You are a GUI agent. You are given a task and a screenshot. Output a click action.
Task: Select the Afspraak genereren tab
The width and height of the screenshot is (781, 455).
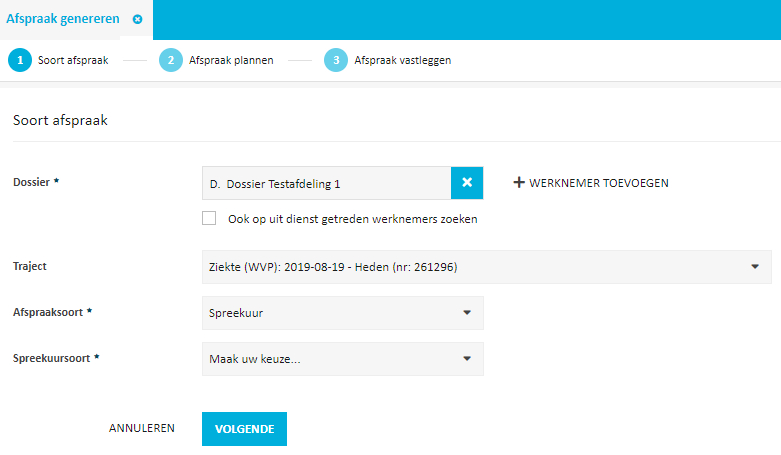pos(63,19)
